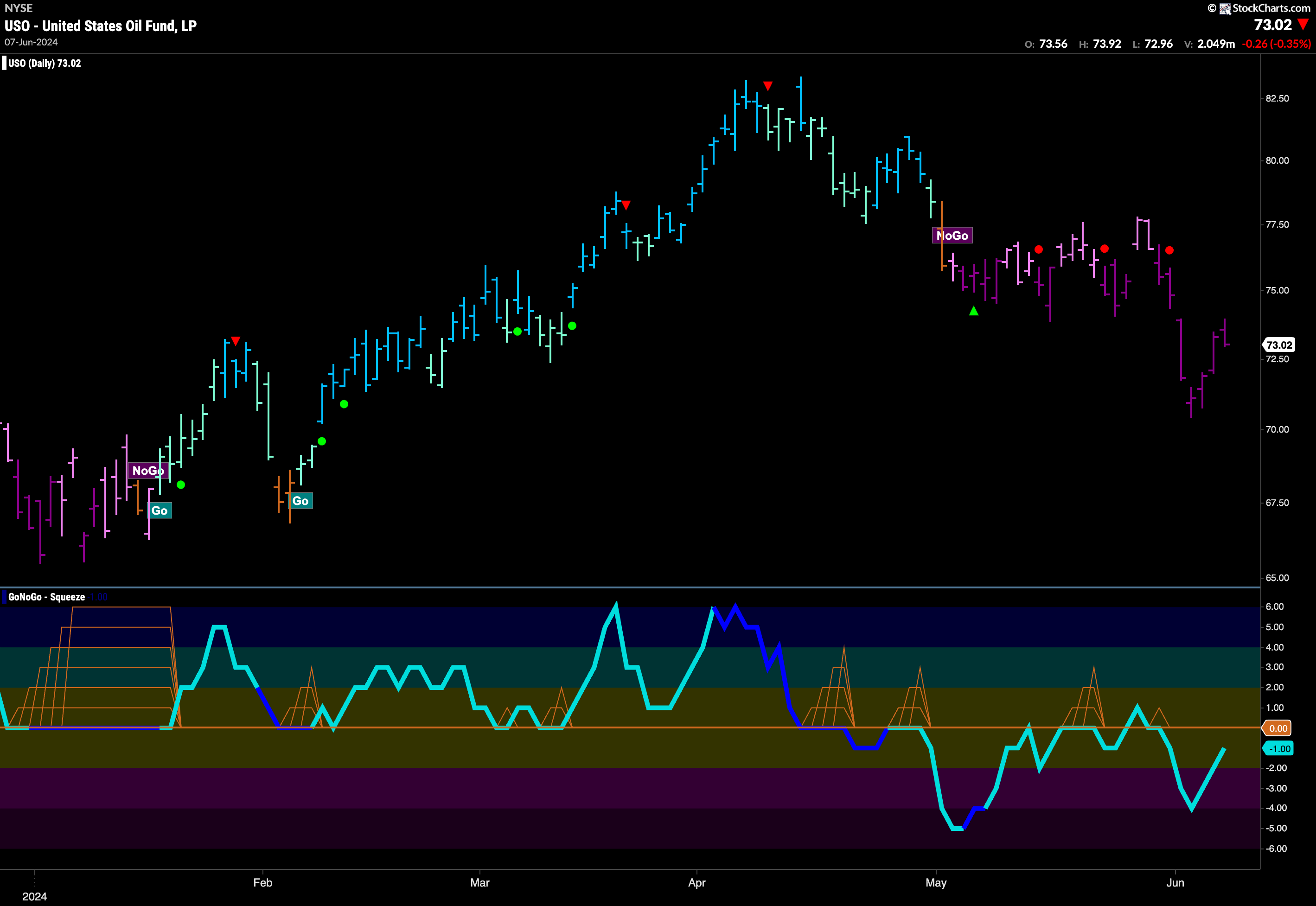Click the large 73.02 last price in header
This screenshot has width=1316, height=906.
pos(1272,25)
